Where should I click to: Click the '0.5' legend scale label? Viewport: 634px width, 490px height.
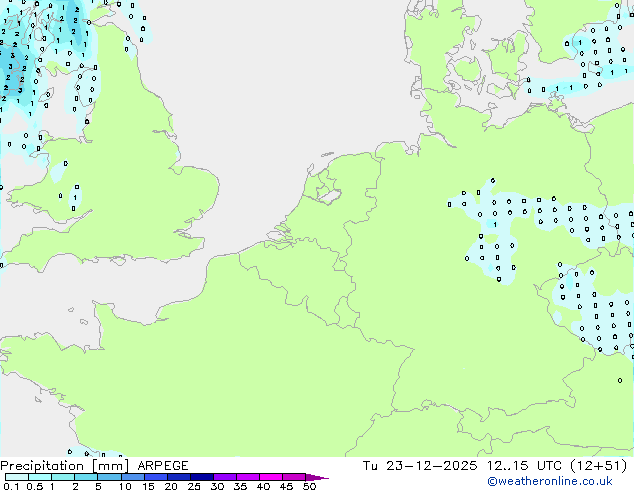pyautogui.click(x=35, y=486)
